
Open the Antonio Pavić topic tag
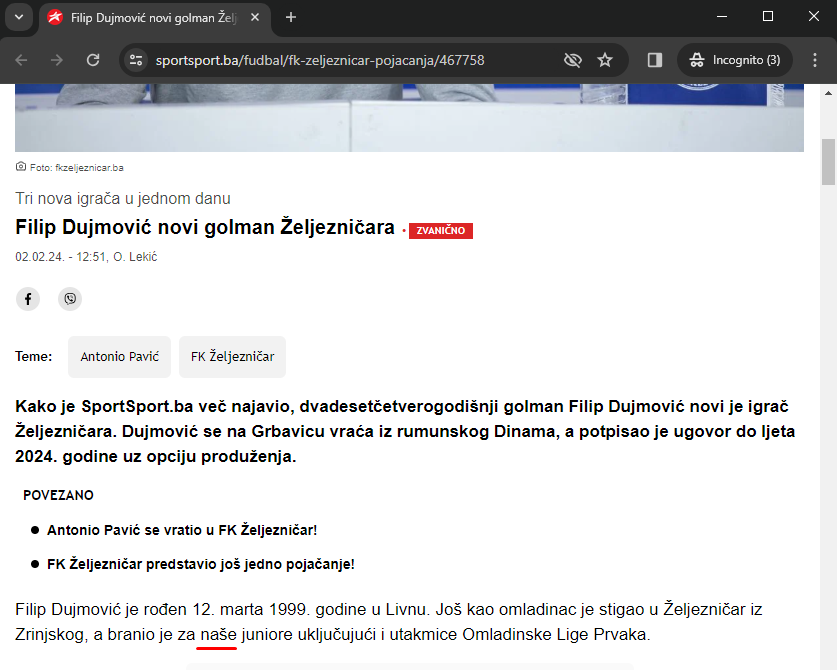tap(120, 357)
